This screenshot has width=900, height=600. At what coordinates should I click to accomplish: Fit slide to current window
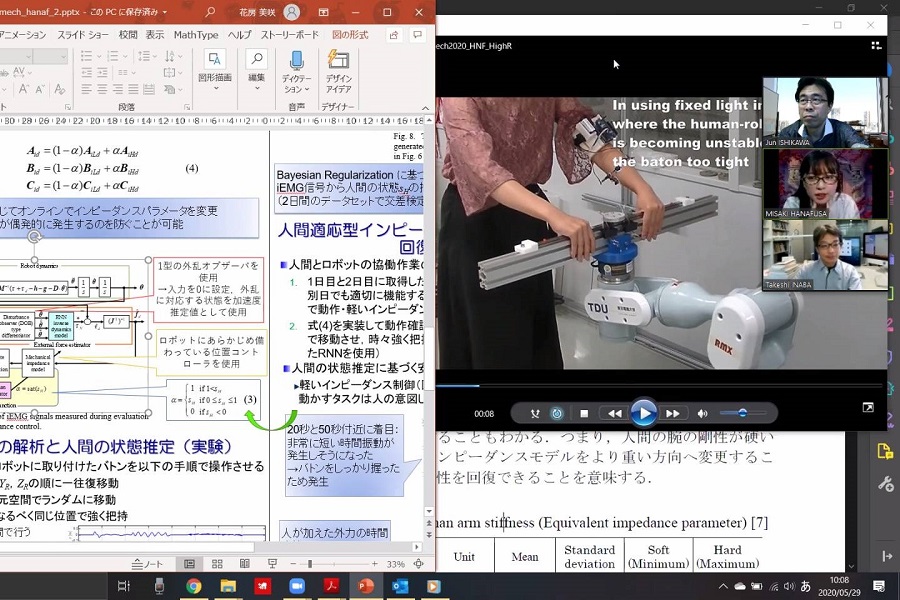coord(418,564)
